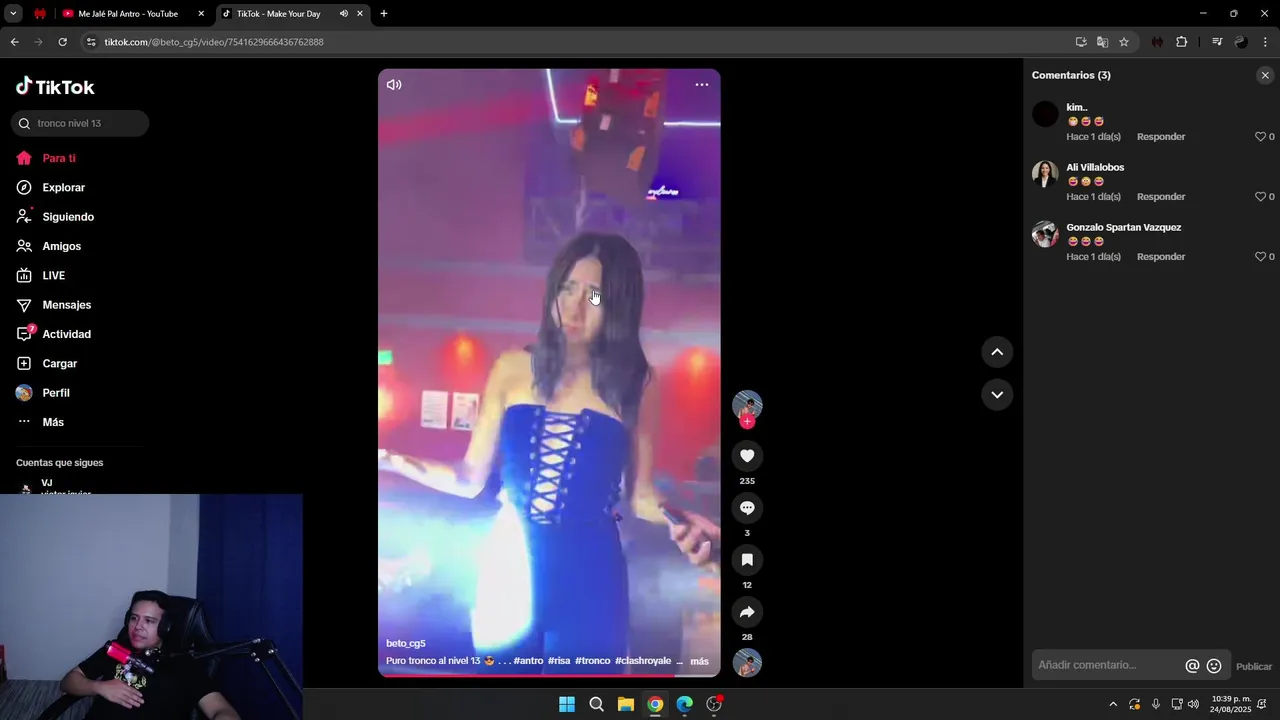The image size is (1280, 720).
Task: Open Siguiendo in the sidebar
Action: pos(55,217)
